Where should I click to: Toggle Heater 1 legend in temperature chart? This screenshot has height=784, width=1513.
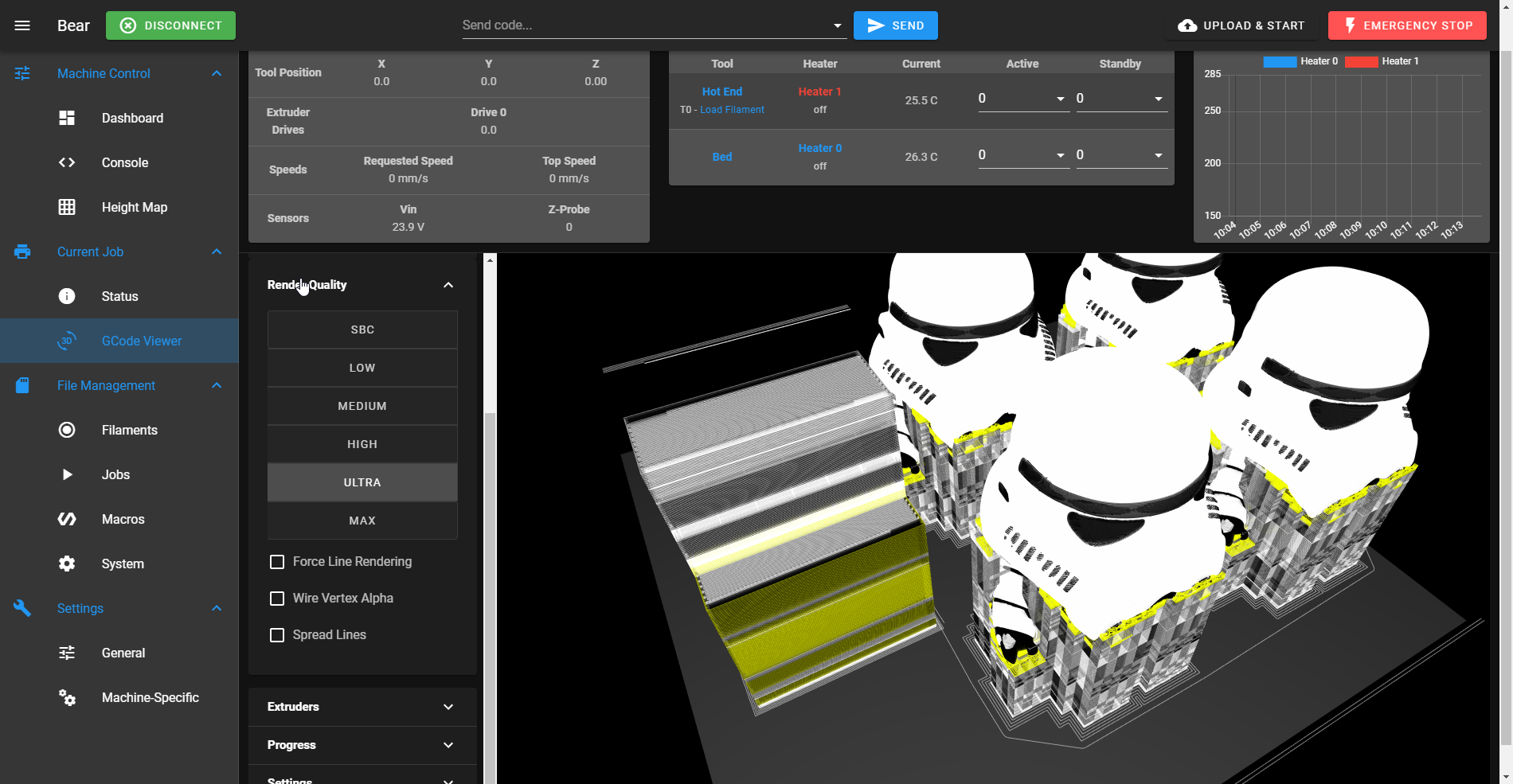point(1382,61)
